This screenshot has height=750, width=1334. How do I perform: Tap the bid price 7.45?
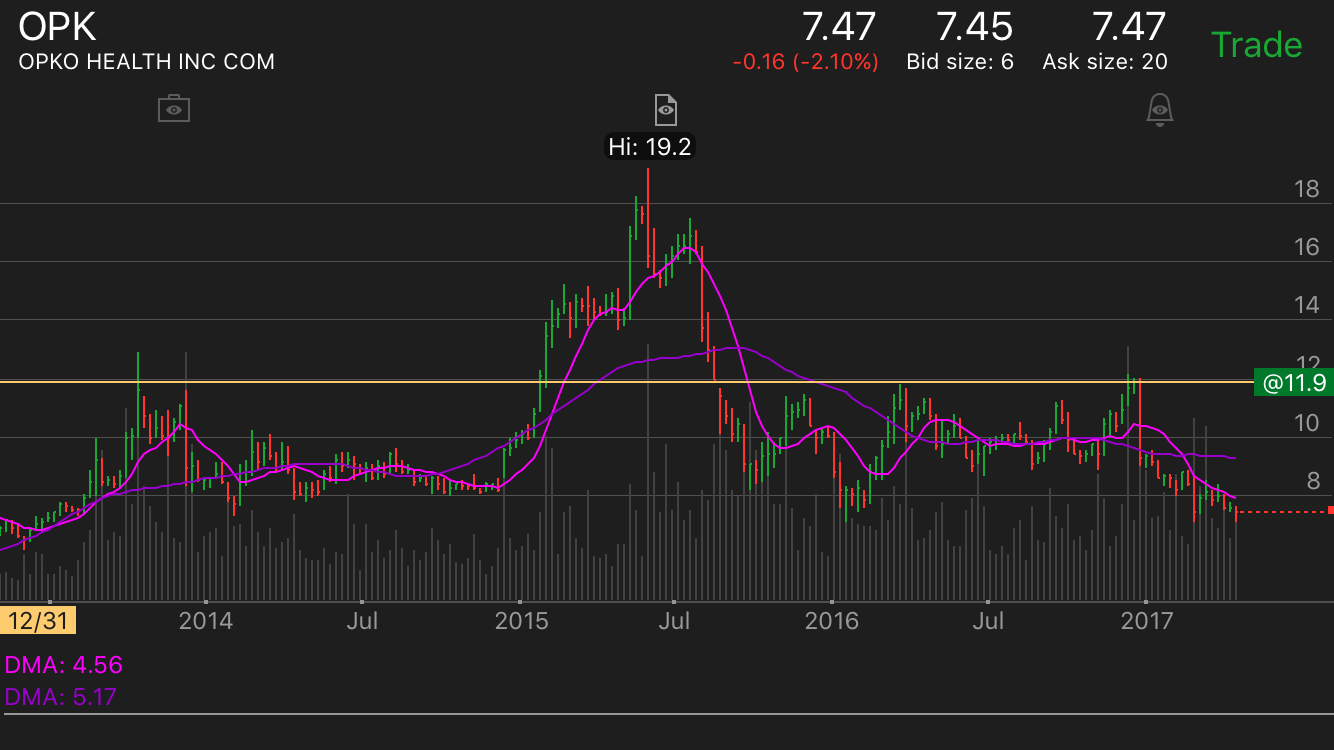[973, 27]
